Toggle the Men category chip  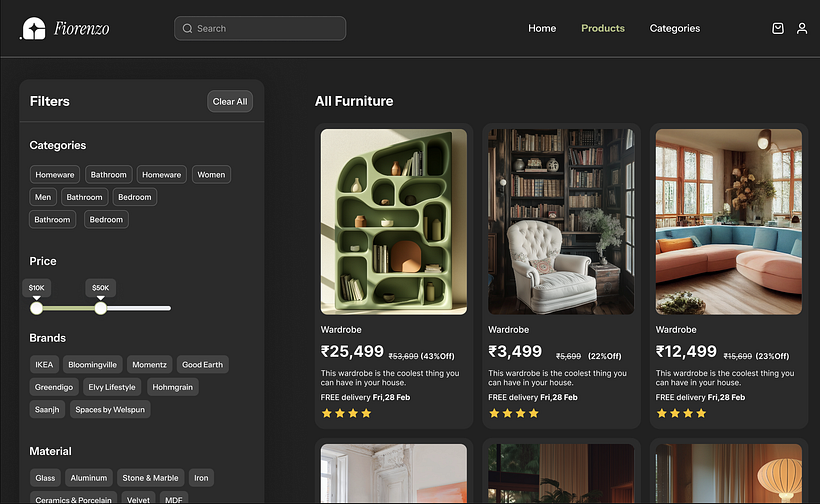click(43, 197)
